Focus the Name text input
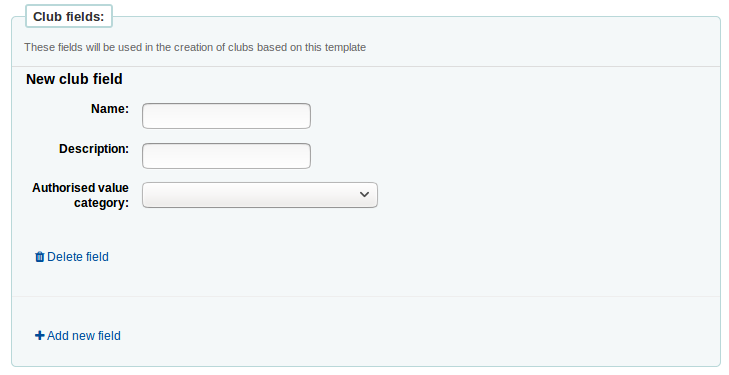The image size is (729, 375). (x=226, y=116)
